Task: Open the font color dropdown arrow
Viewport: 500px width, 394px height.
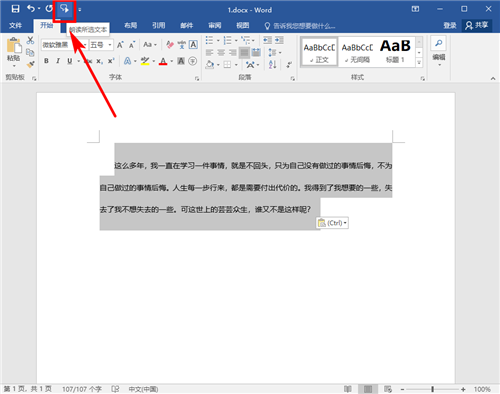Action: coord(172,61)
